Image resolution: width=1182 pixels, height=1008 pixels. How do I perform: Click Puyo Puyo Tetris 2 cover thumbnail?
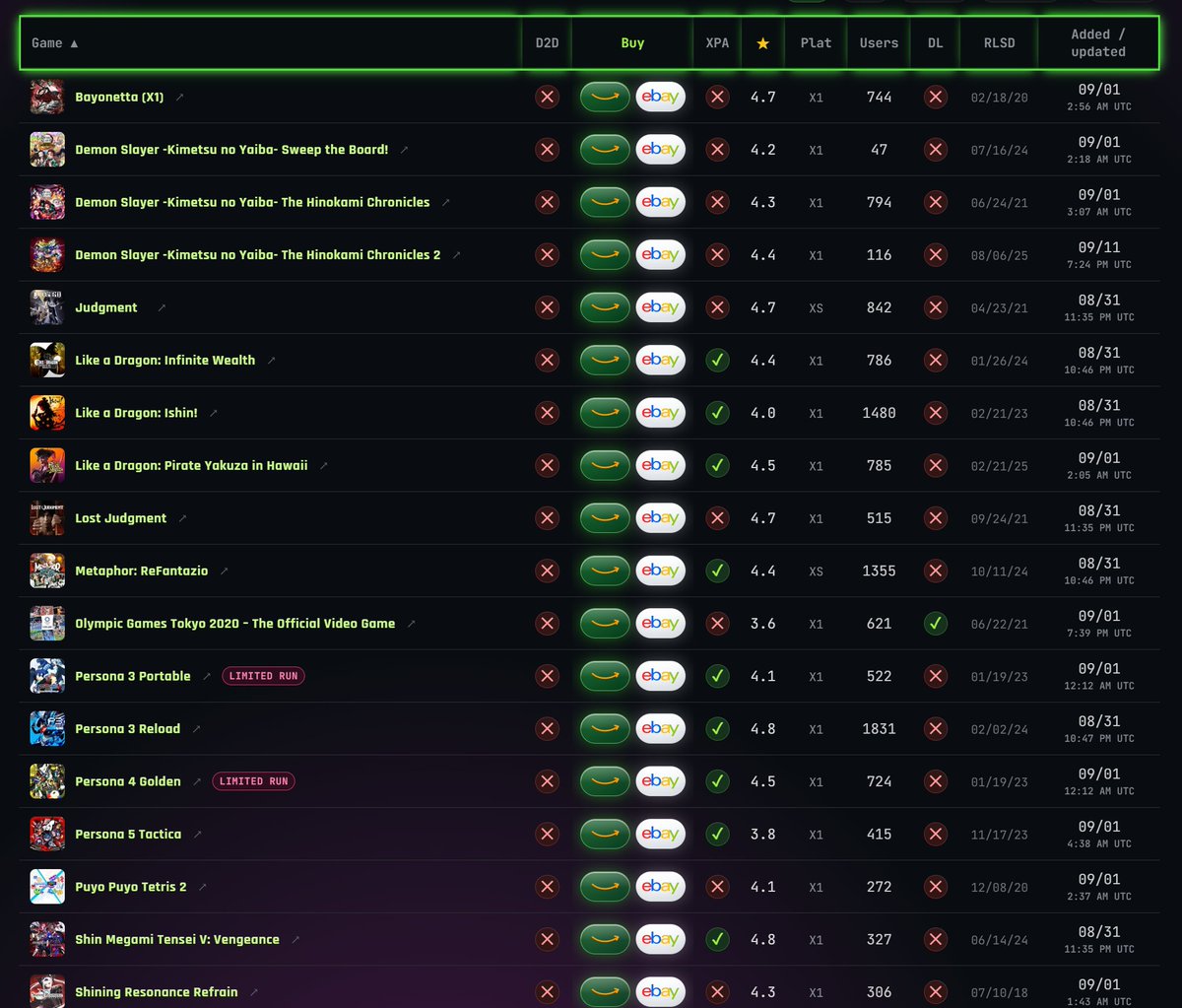[47, 887]
